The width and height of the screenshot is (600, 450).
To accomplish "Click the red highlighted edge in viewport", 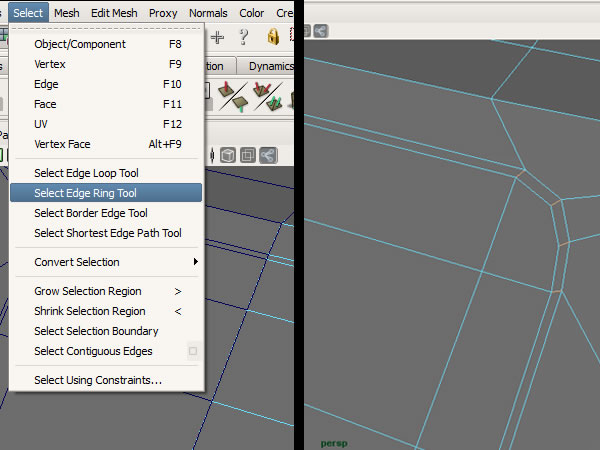I will coord(557,204).
